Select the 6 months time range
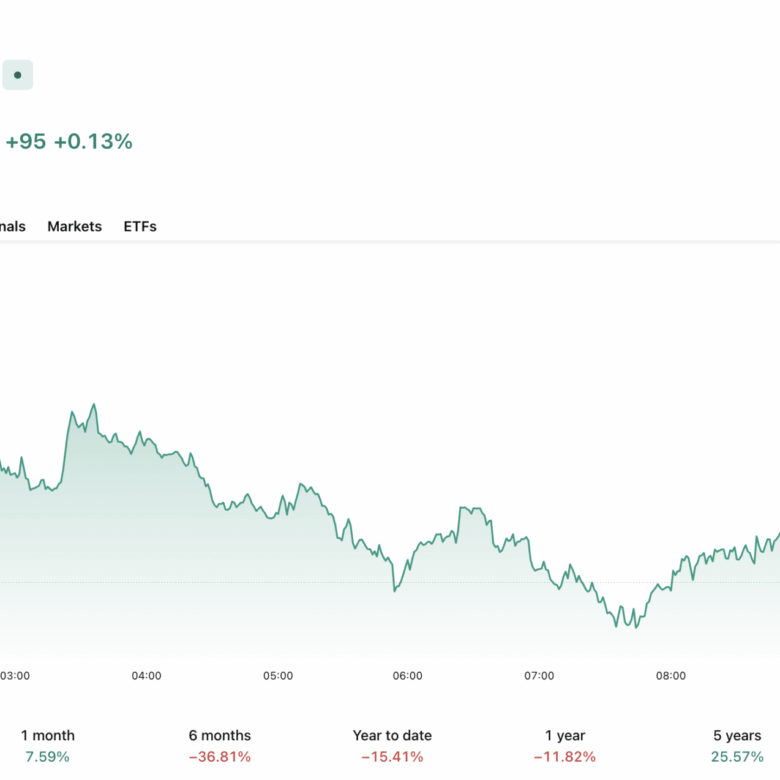780x780 pixels. click(x=220, y=735)
